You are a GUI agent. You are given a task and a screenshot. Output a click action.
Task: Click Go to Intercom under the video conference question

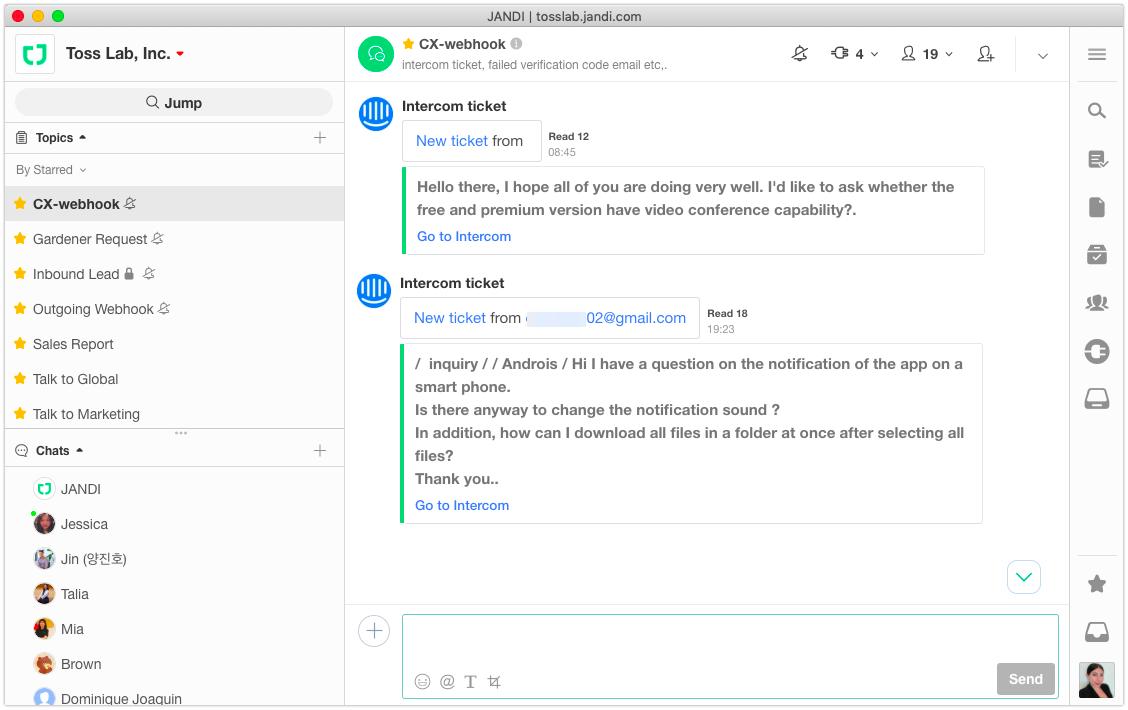click(464, 237)
